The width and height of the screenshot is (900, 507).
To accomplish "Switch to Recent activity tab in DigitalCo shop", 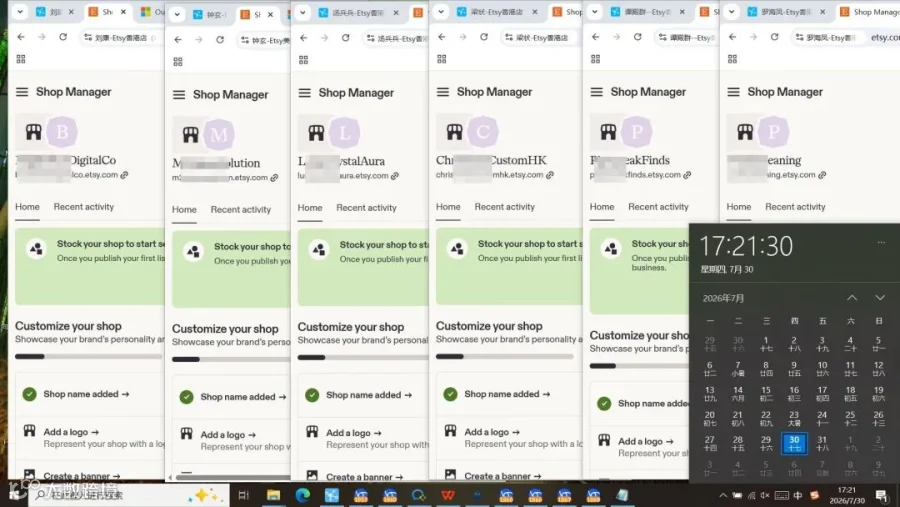I will pyautogui.click(x=84, y=207).
